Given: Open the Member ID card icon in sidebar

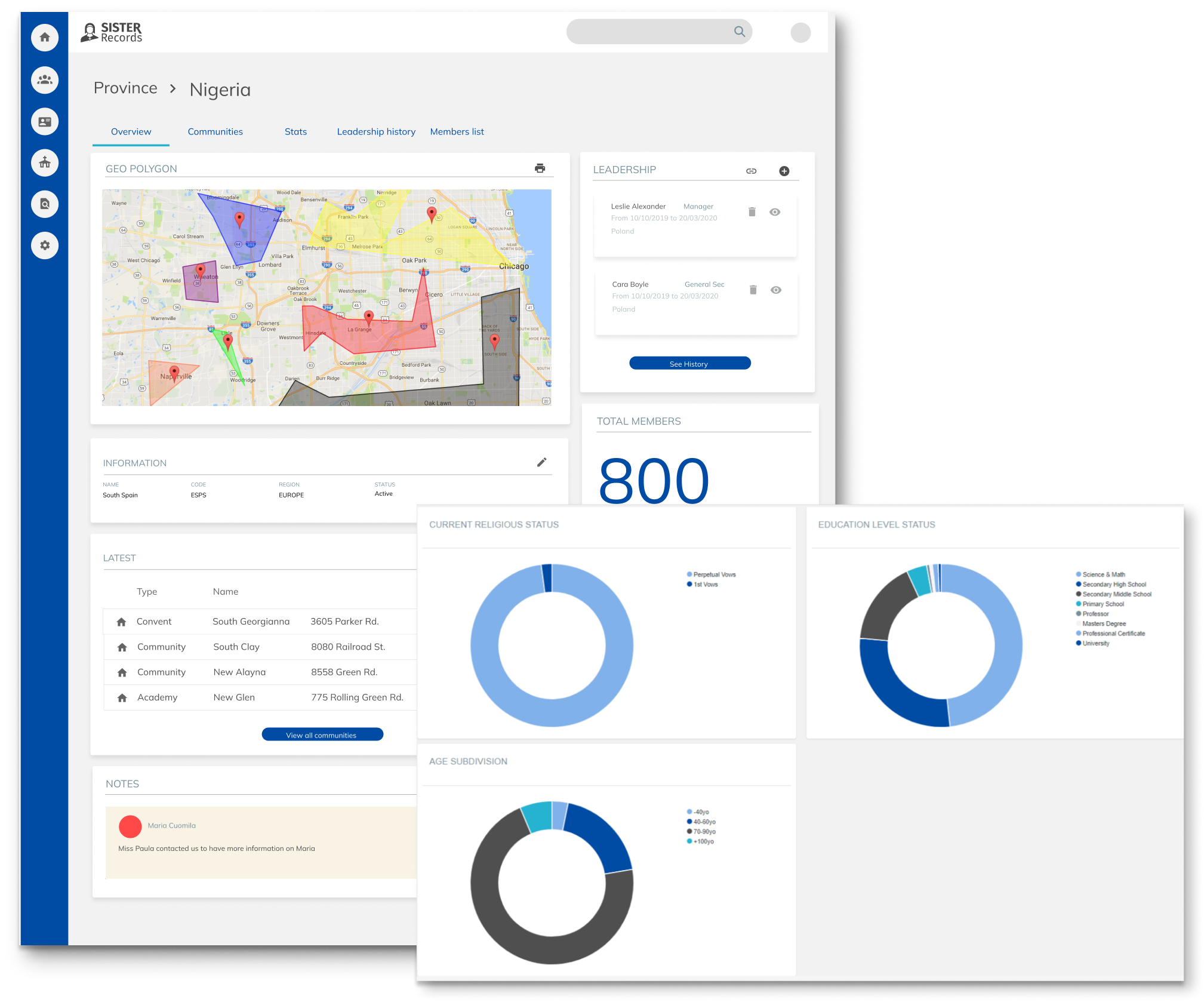Looking at the screenshot, I should point(45,121).
